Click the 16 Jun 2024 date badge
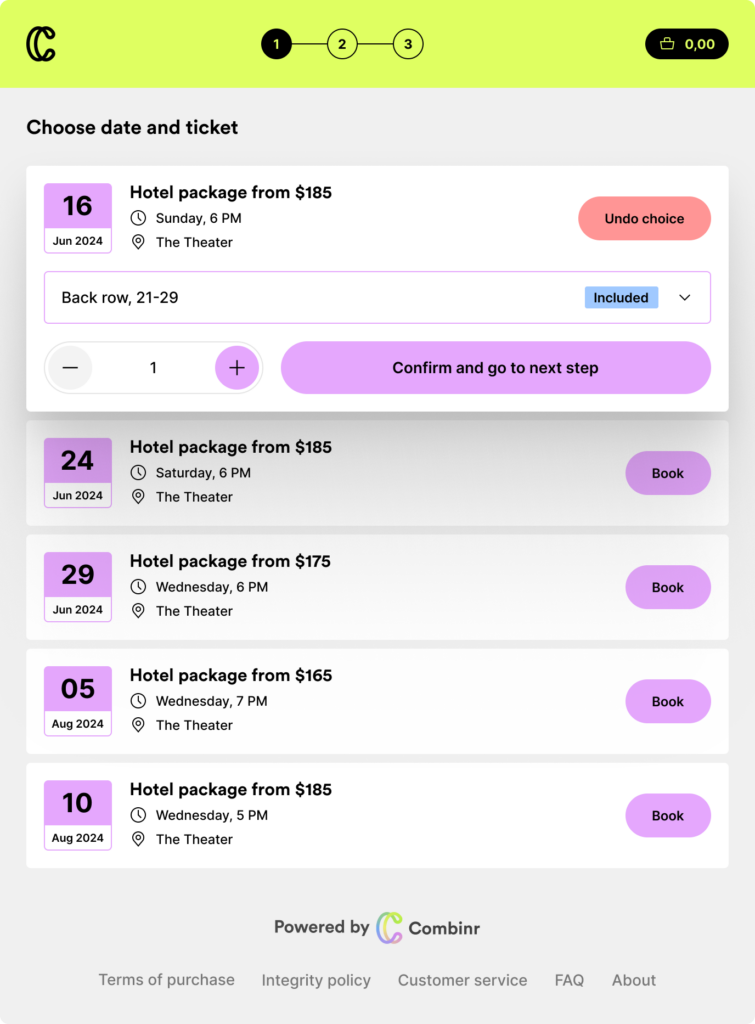 (78, 218)
